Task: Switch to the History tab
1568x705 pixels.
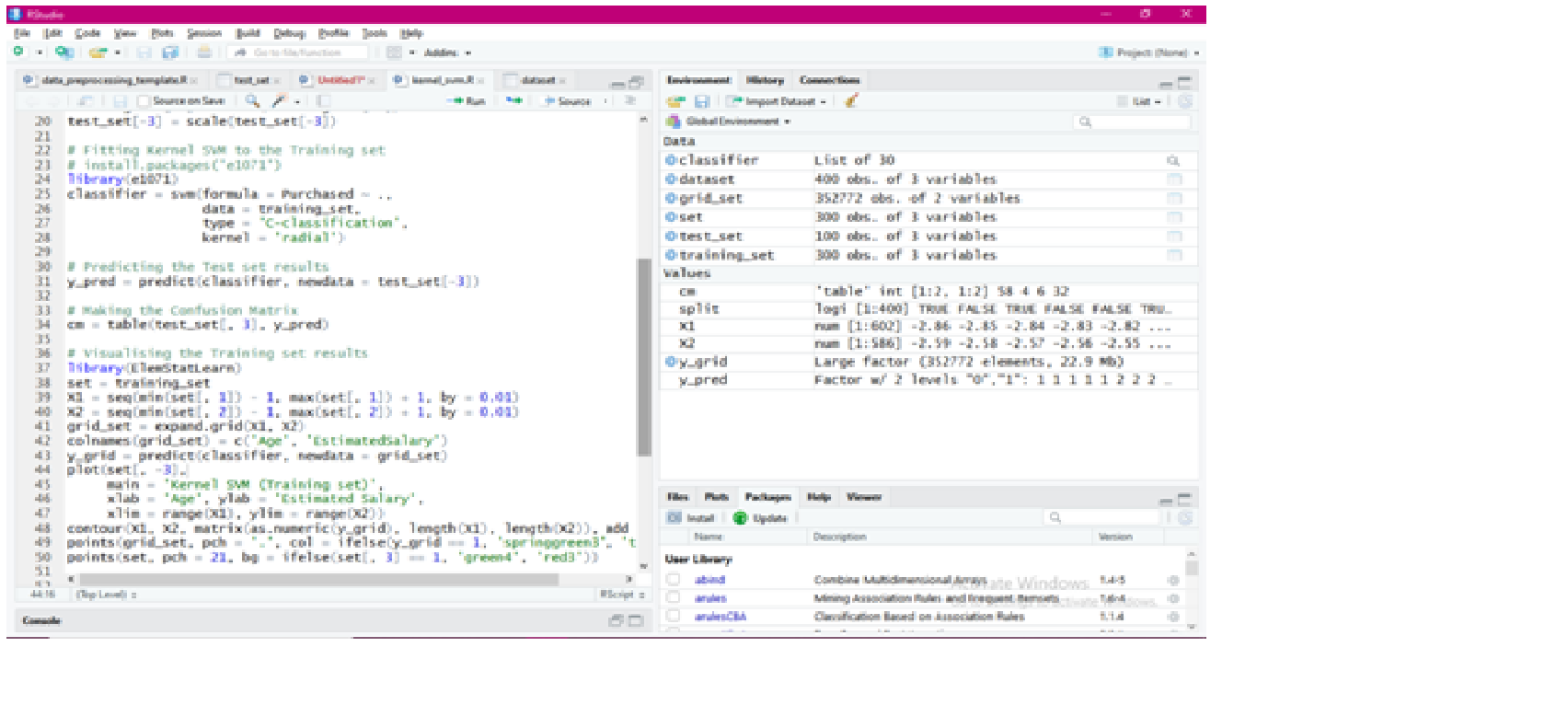Action: [765, 80]
